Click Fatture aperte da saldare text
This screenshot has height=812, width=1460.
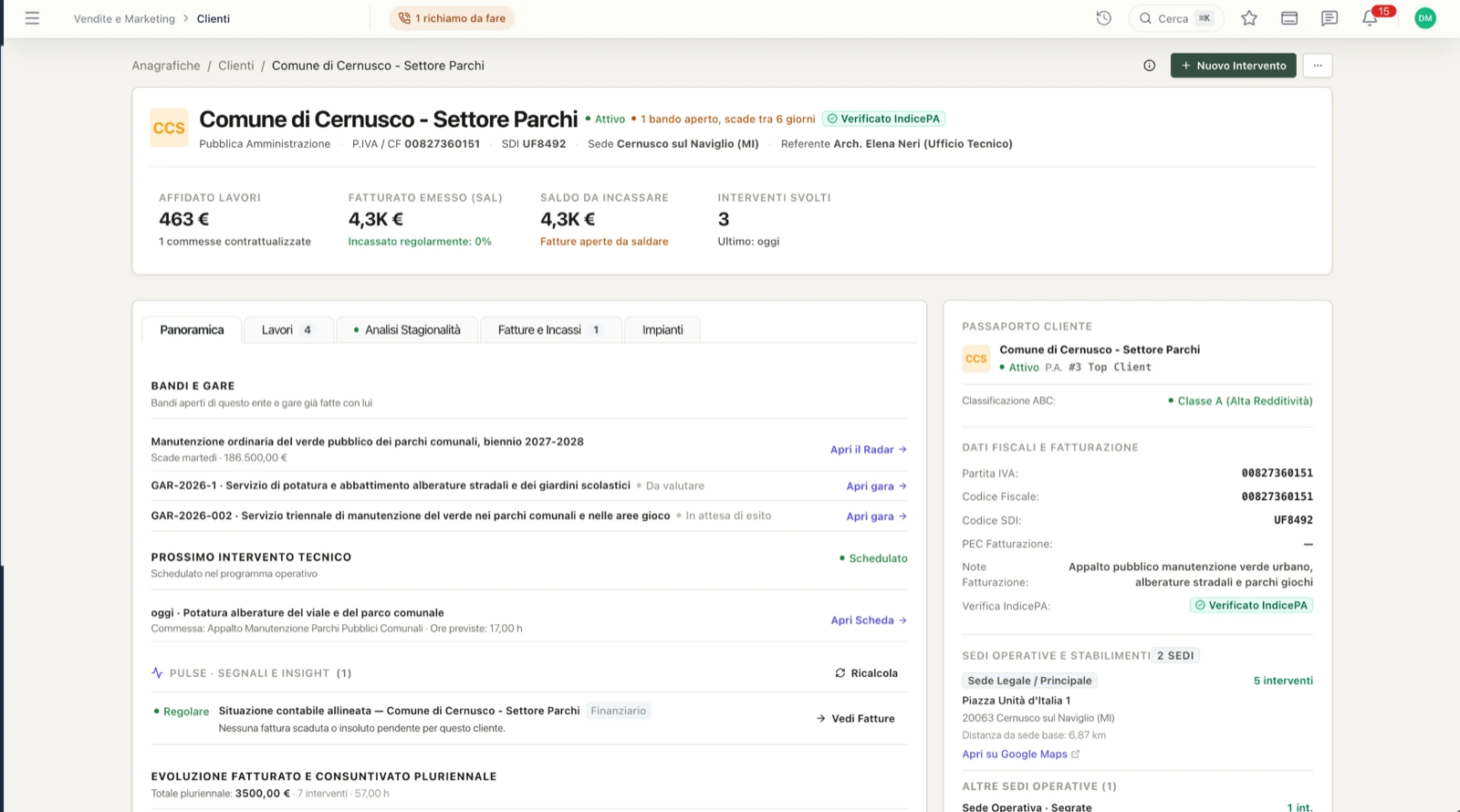[x=604, y=242]
